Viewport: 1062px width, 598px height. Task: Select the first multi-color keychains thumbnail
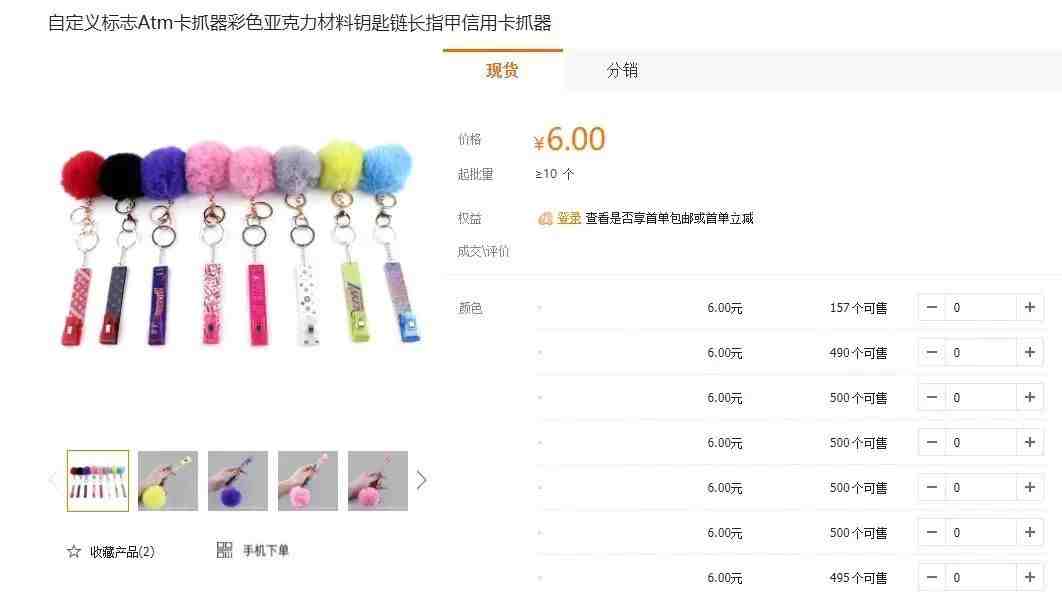pyautogui.click(x=98, y=481)
